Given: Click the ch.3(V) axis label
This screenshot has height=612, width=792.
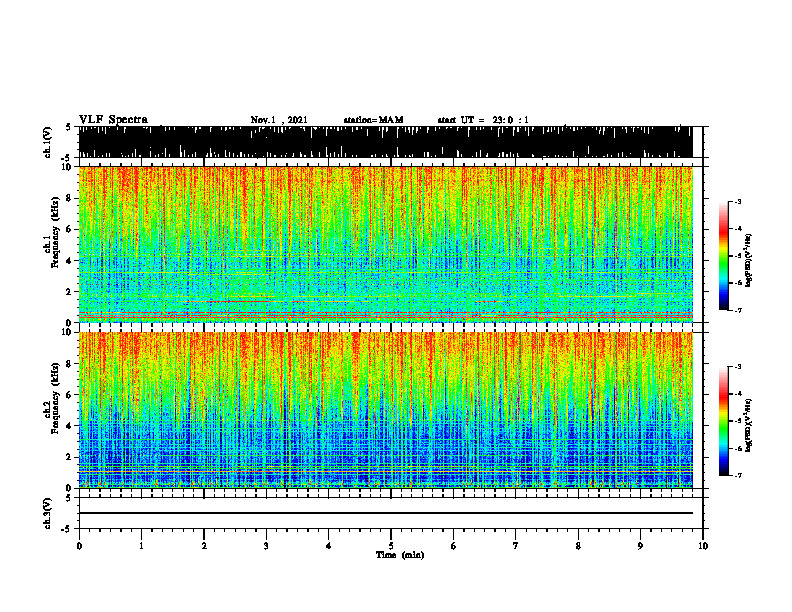Looking at the screenshot, I should (x=47, y=513).
